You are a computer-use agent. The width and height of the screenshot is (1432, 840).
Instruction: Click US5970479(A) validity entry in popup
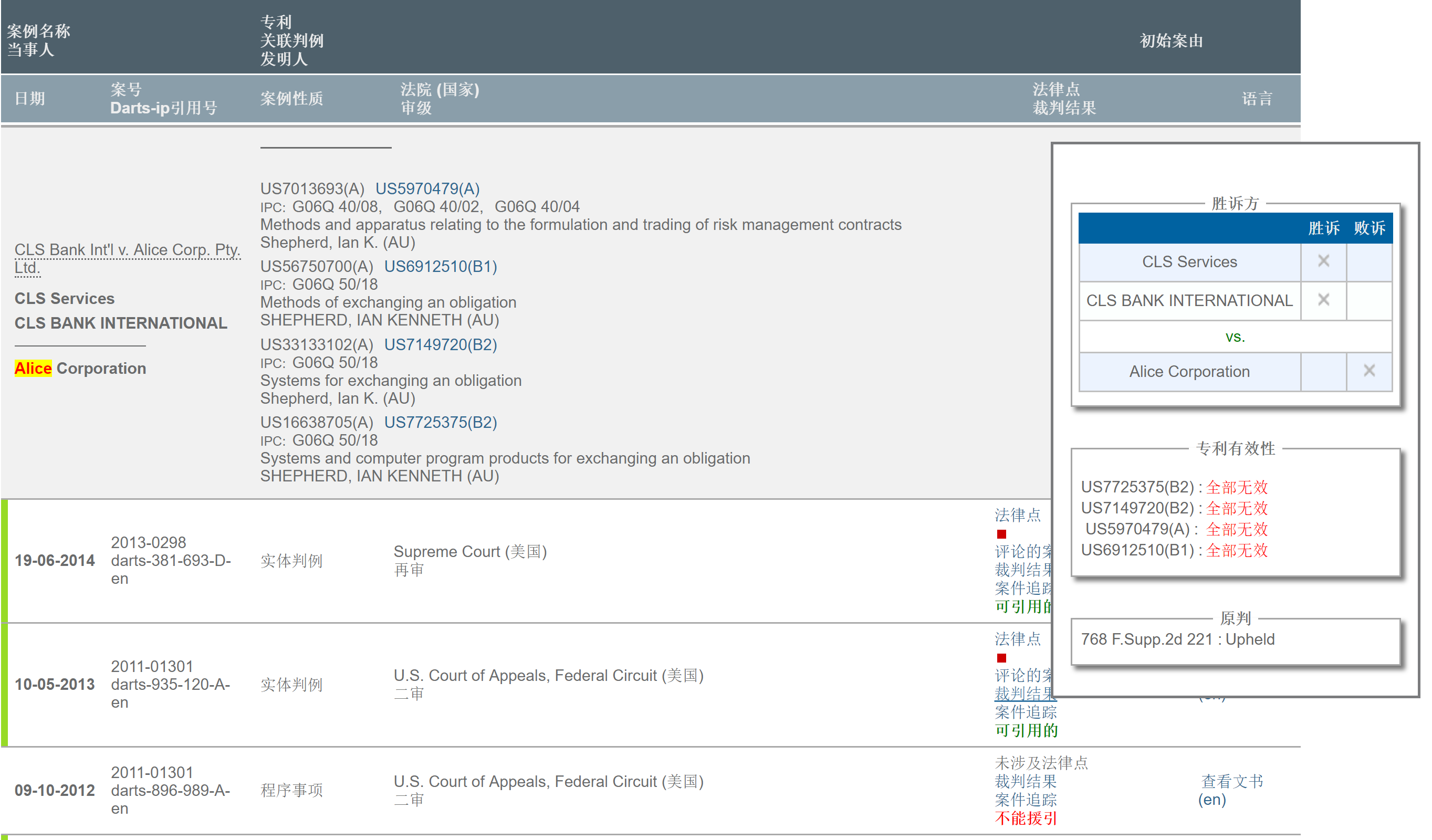pos(1177,529)
